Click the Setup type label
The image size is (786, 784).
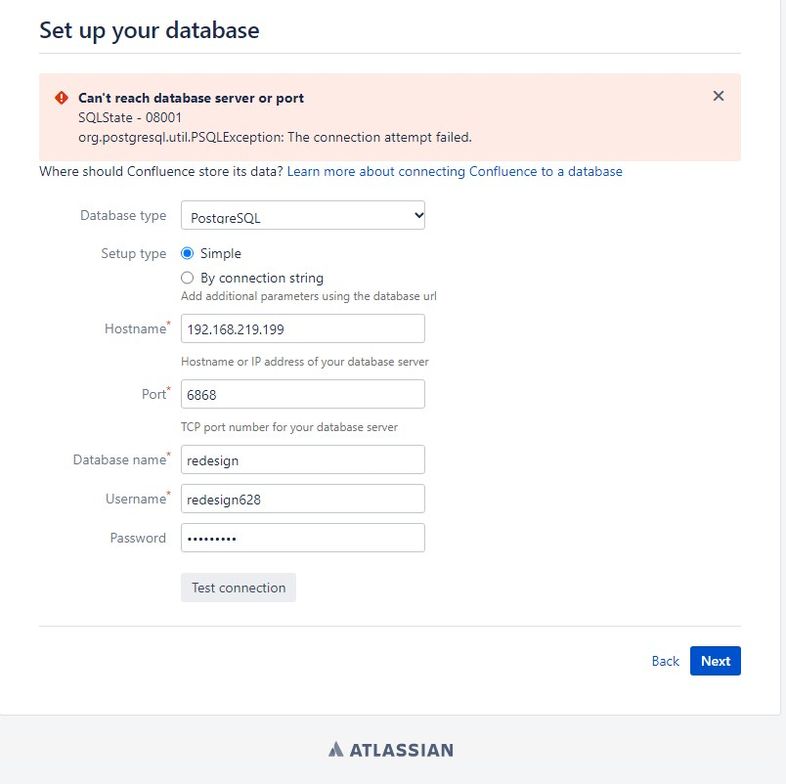pos(133,254)
